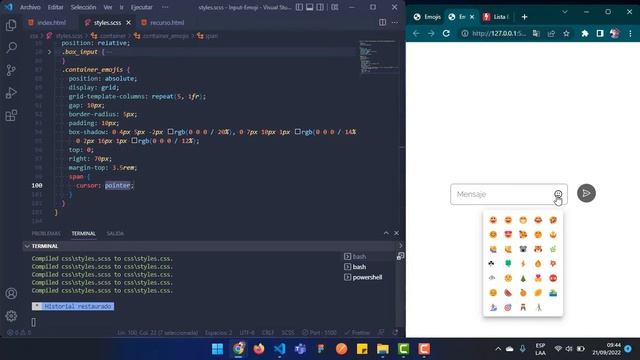Select the first bash terminal entry
This screenshot has width=640, height=360.
(359, 256)
